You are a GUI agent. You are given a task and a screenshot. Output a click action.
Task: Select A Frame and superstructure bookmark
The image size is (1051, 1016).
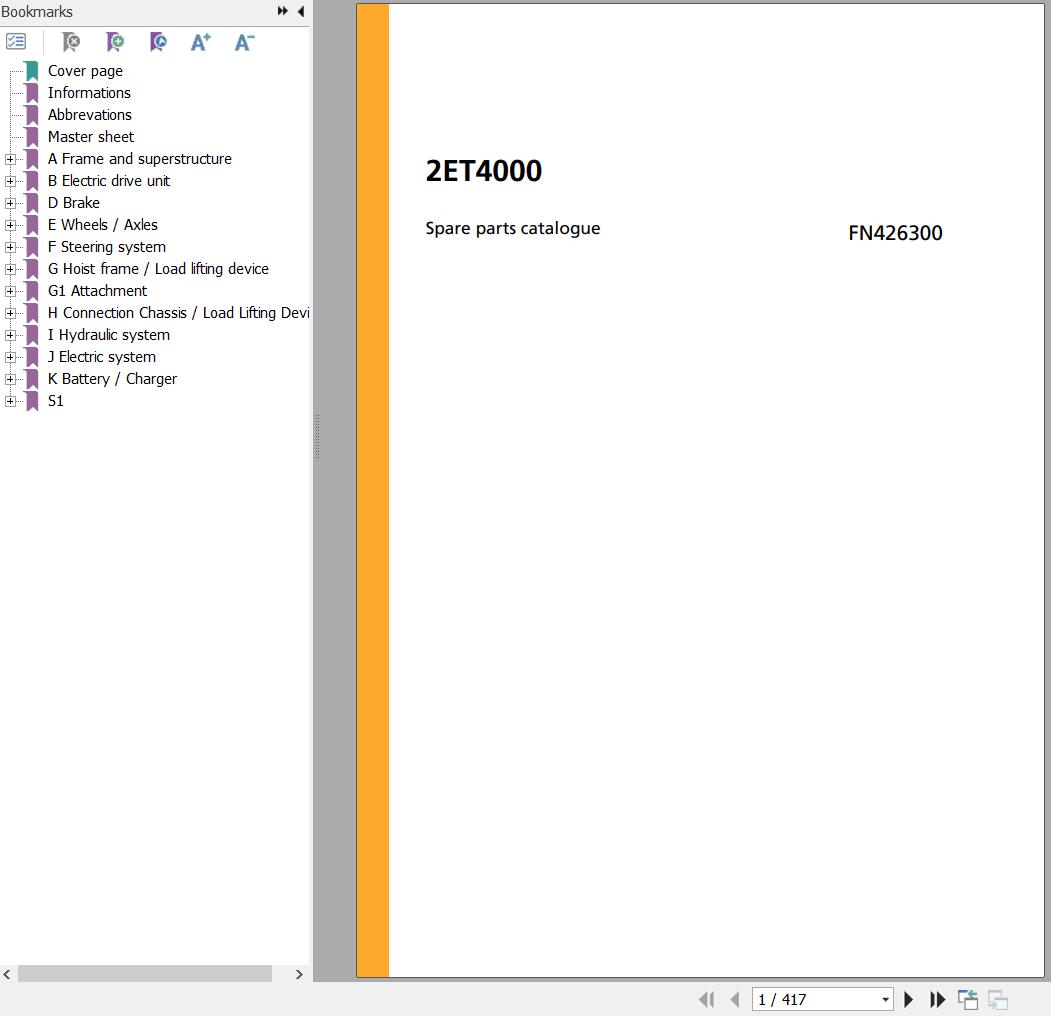(x=139, y=159)
